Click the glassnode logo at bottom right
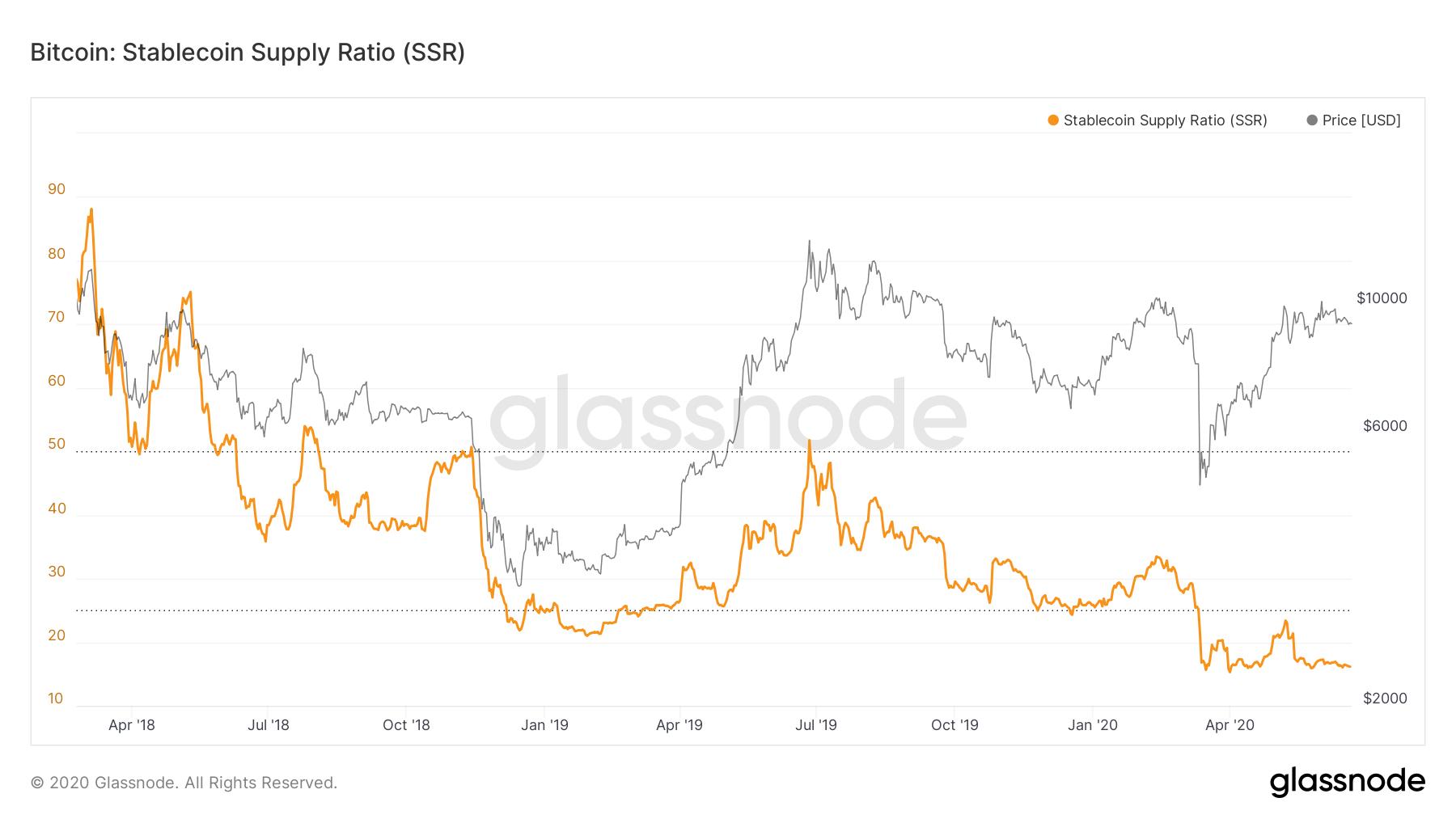Screen dimensions: 1456x819 click(x=1347, y=782)
